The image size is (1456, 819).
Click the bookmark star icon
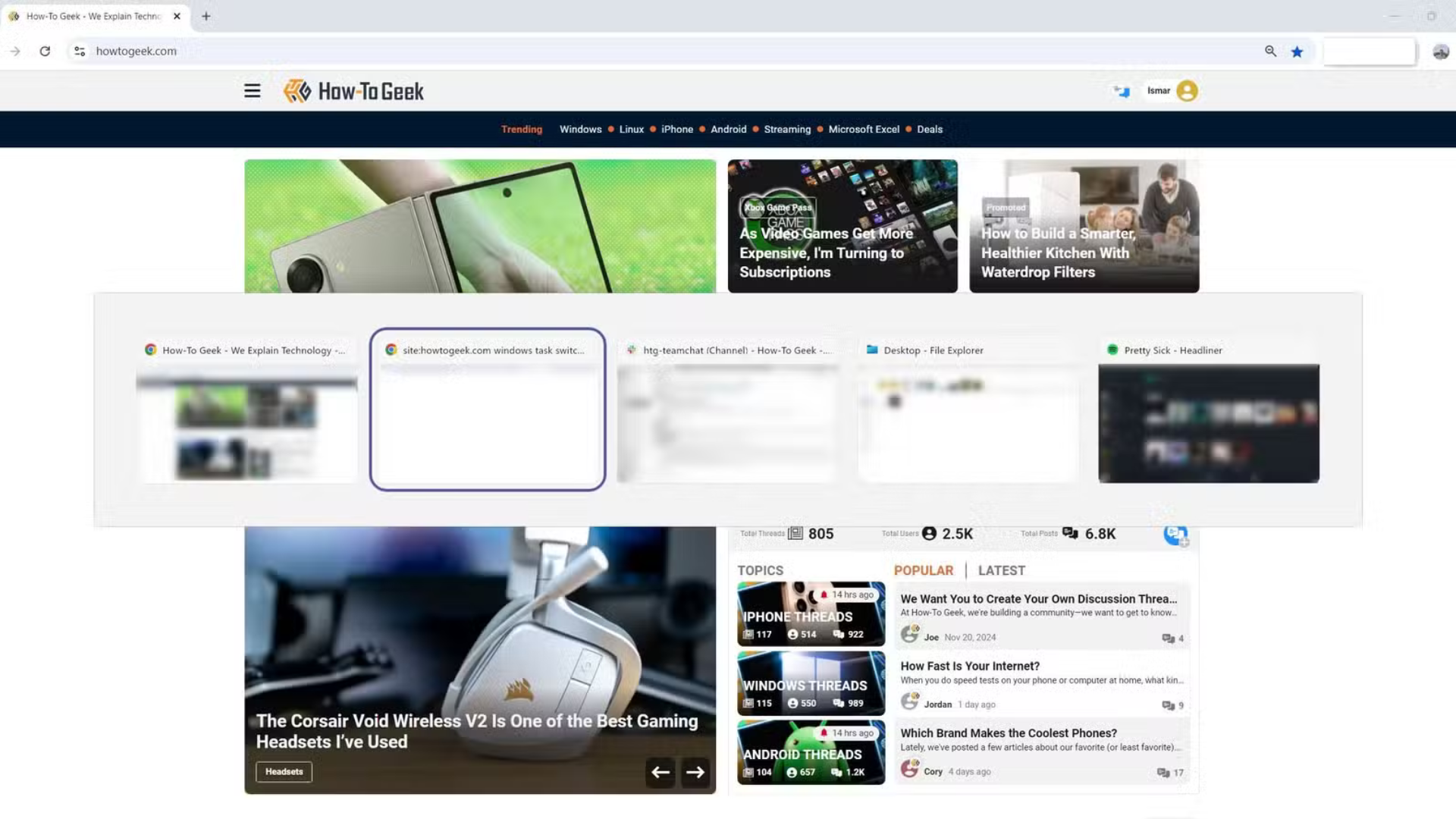click(x=1297, y=52)
